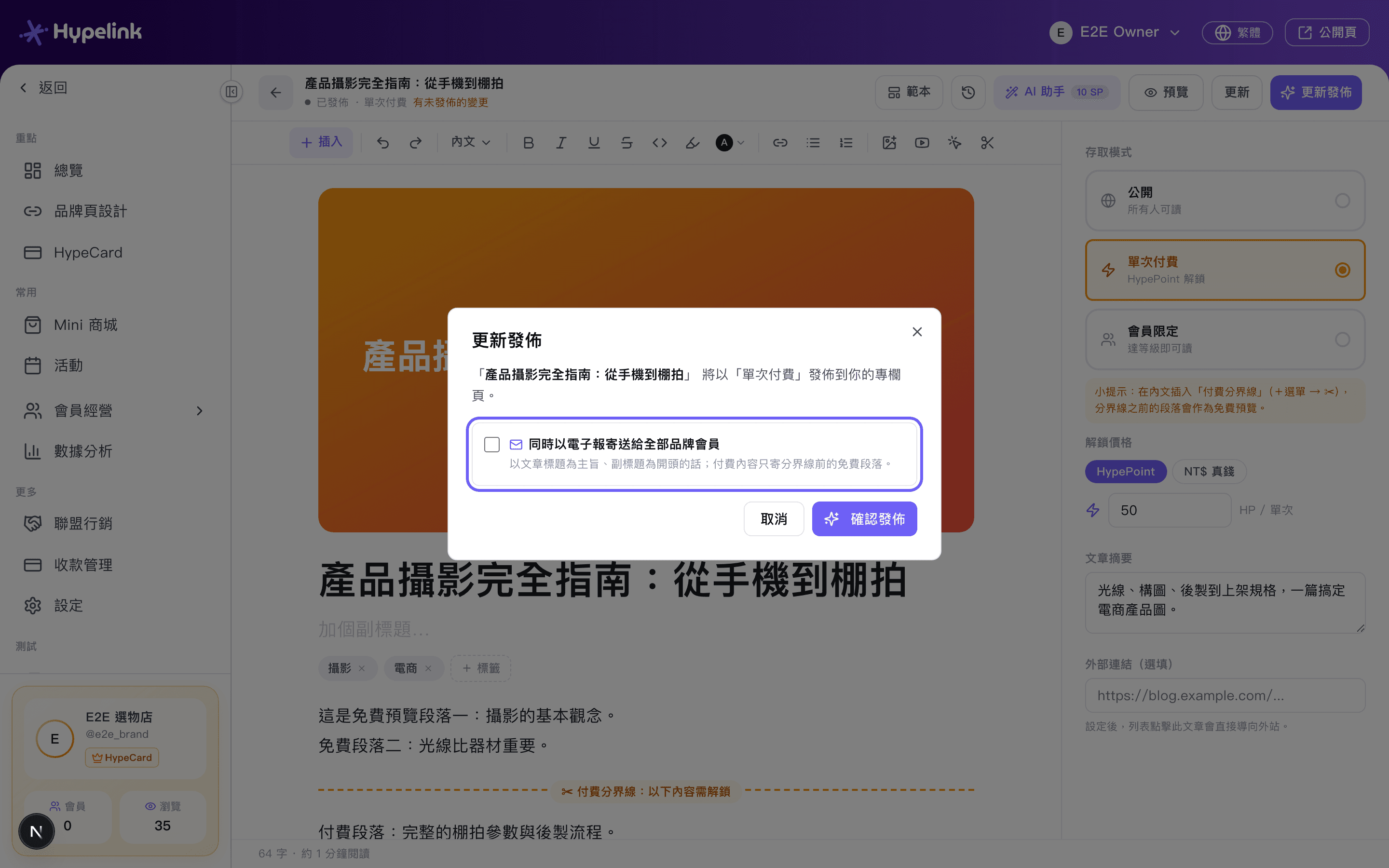Viewport: 1389px width, 868px height.
Task: Insert a hyperlink with the link icon
Action: pos(780,142)
